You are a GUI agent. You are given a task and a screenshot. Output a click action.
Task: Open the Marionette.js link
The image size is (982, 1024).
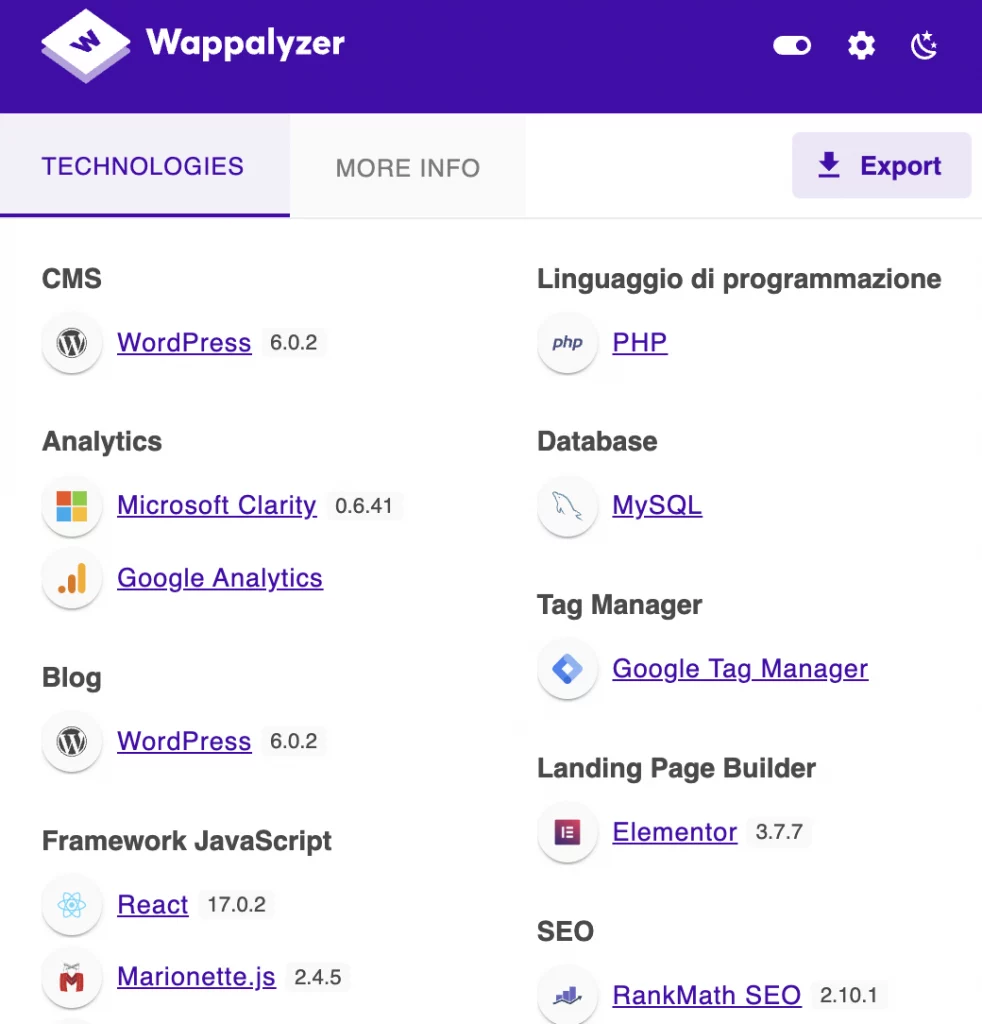tap(197, 977)
